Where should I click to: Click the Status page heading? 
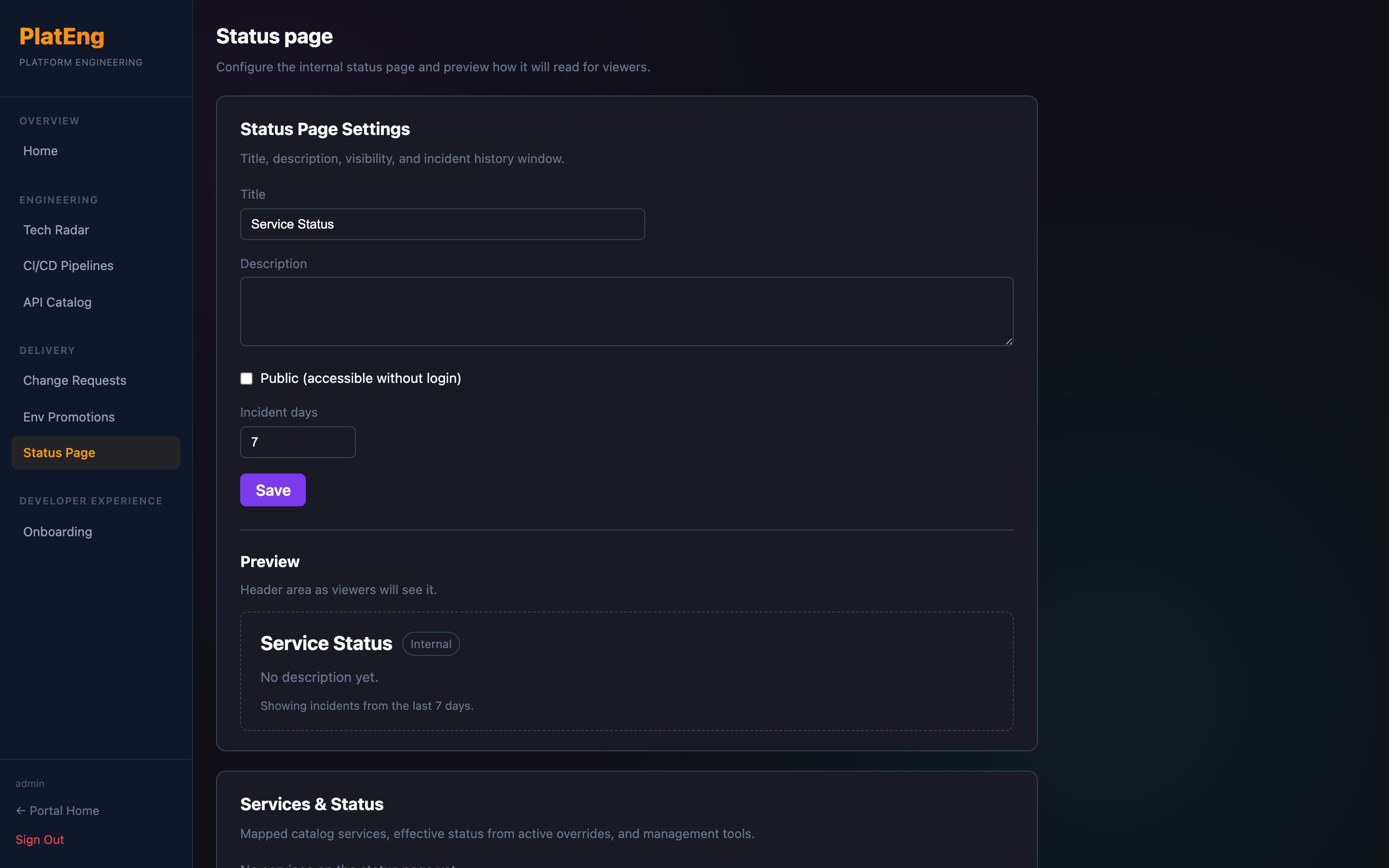[x=274, y=36]
